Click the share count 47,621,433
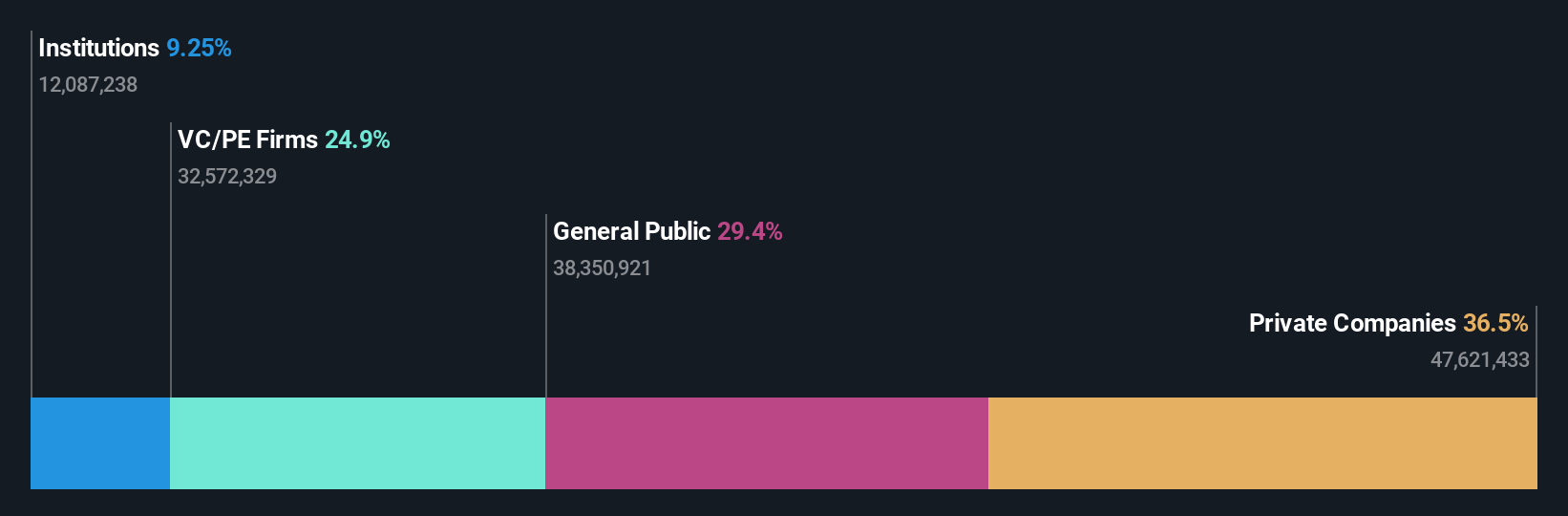Screen dimensions: 1568x516 [1479, 360]
